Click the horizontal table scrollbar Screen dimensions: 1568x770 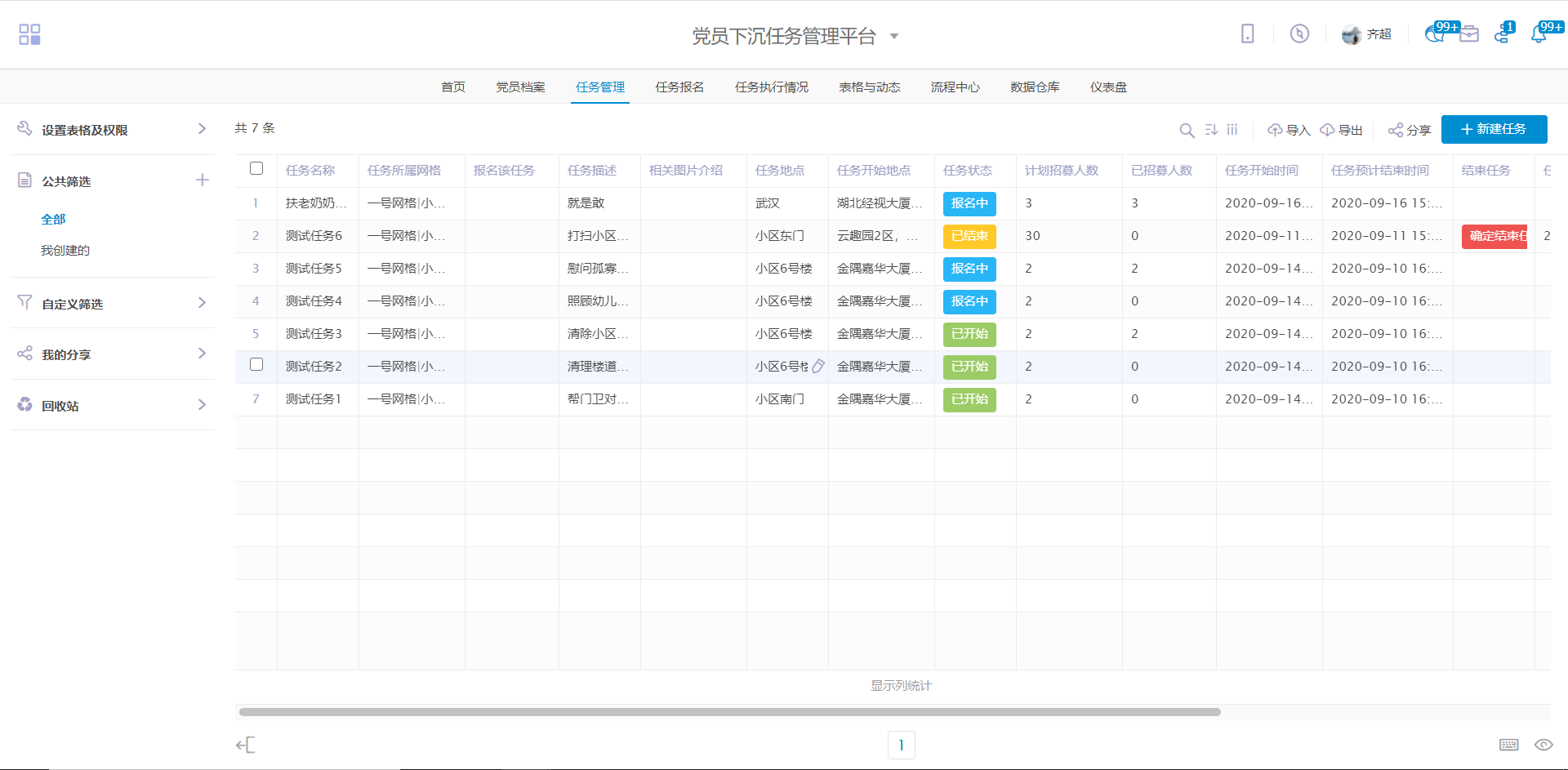(x=729, y=712)
